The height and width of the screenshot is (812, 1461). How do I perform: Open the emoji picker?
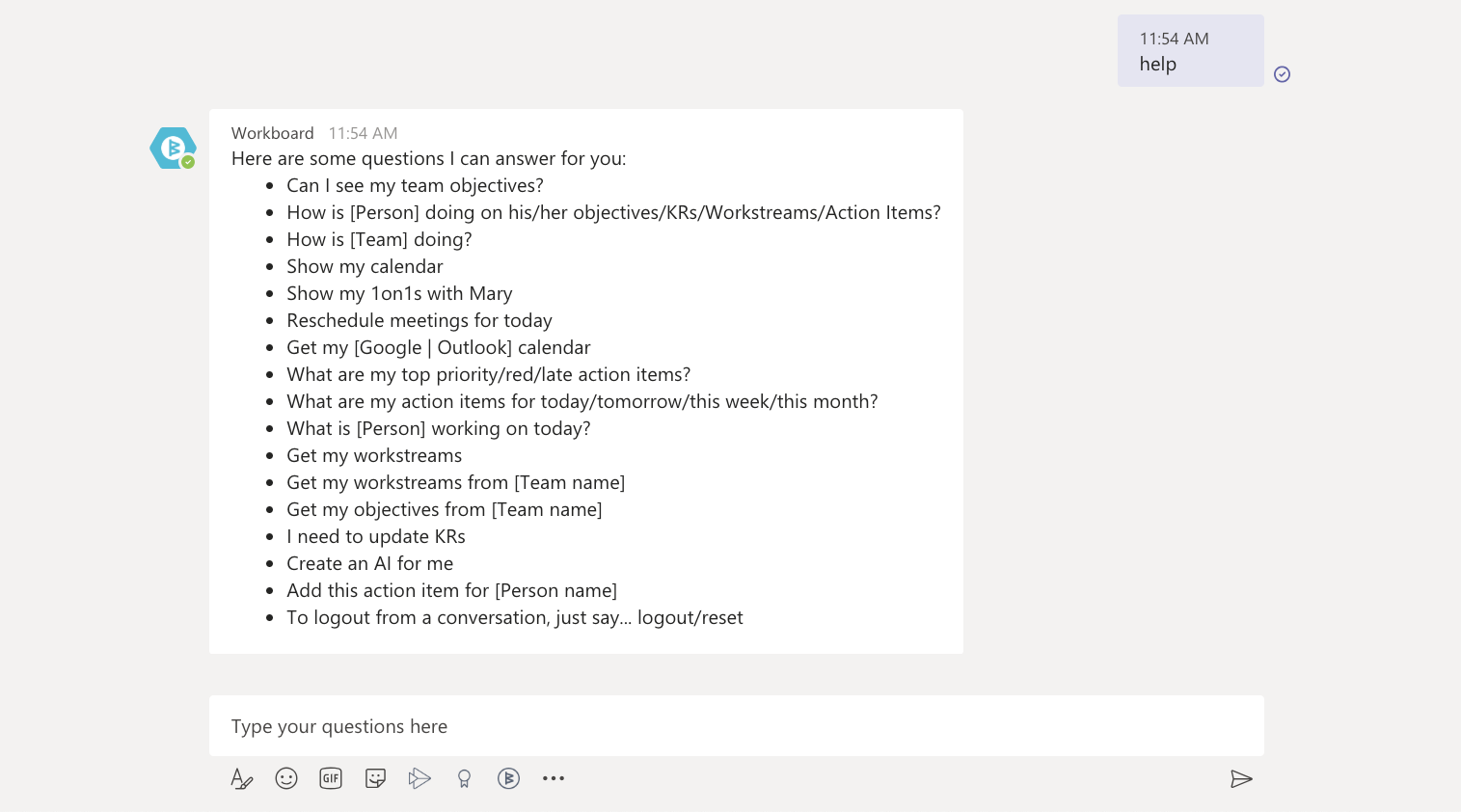click(286, 778)
